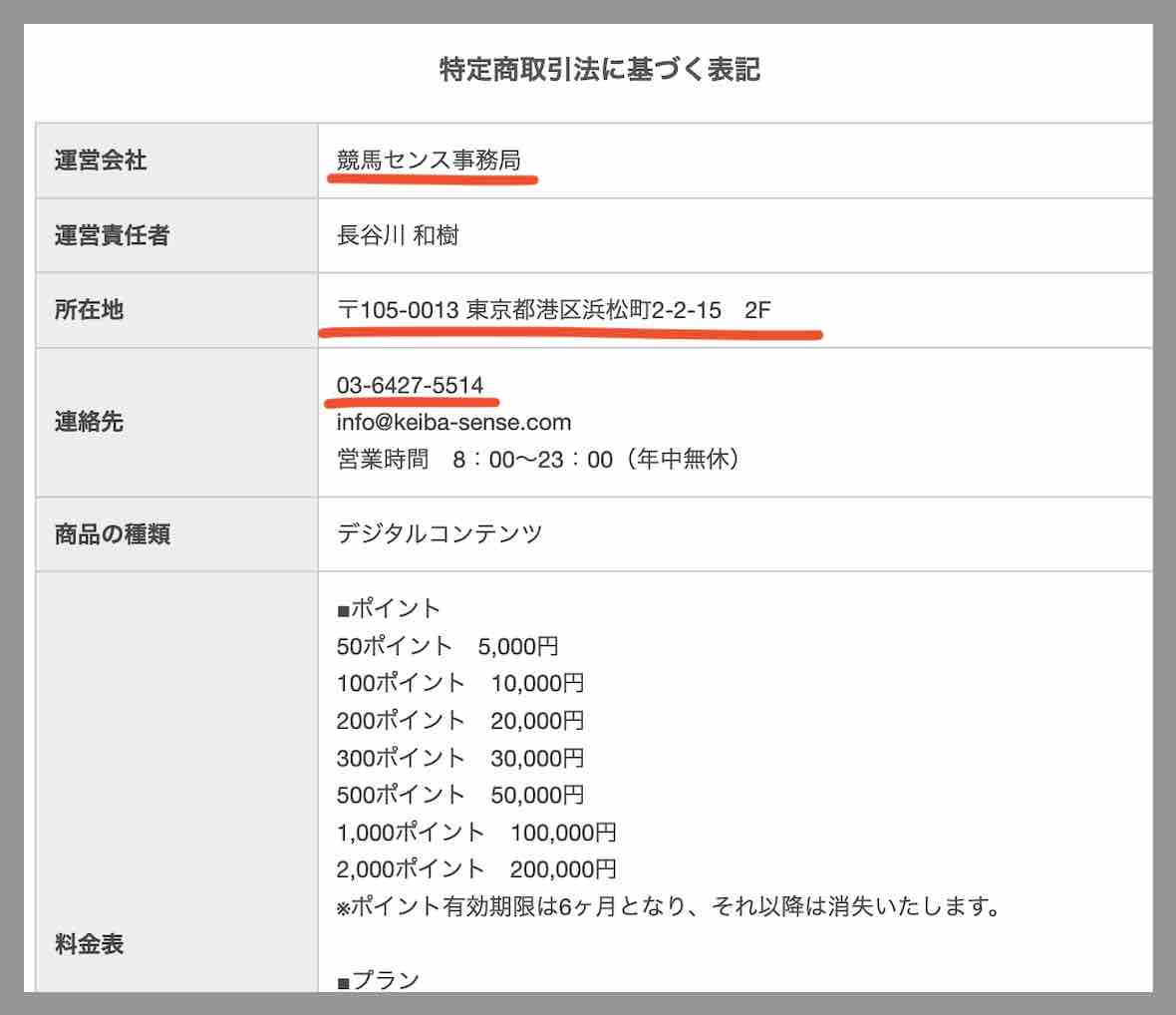The width and height of the screenshot is (1176, 1015).
Task: Click the 所在地 row label
Action: 89,310
